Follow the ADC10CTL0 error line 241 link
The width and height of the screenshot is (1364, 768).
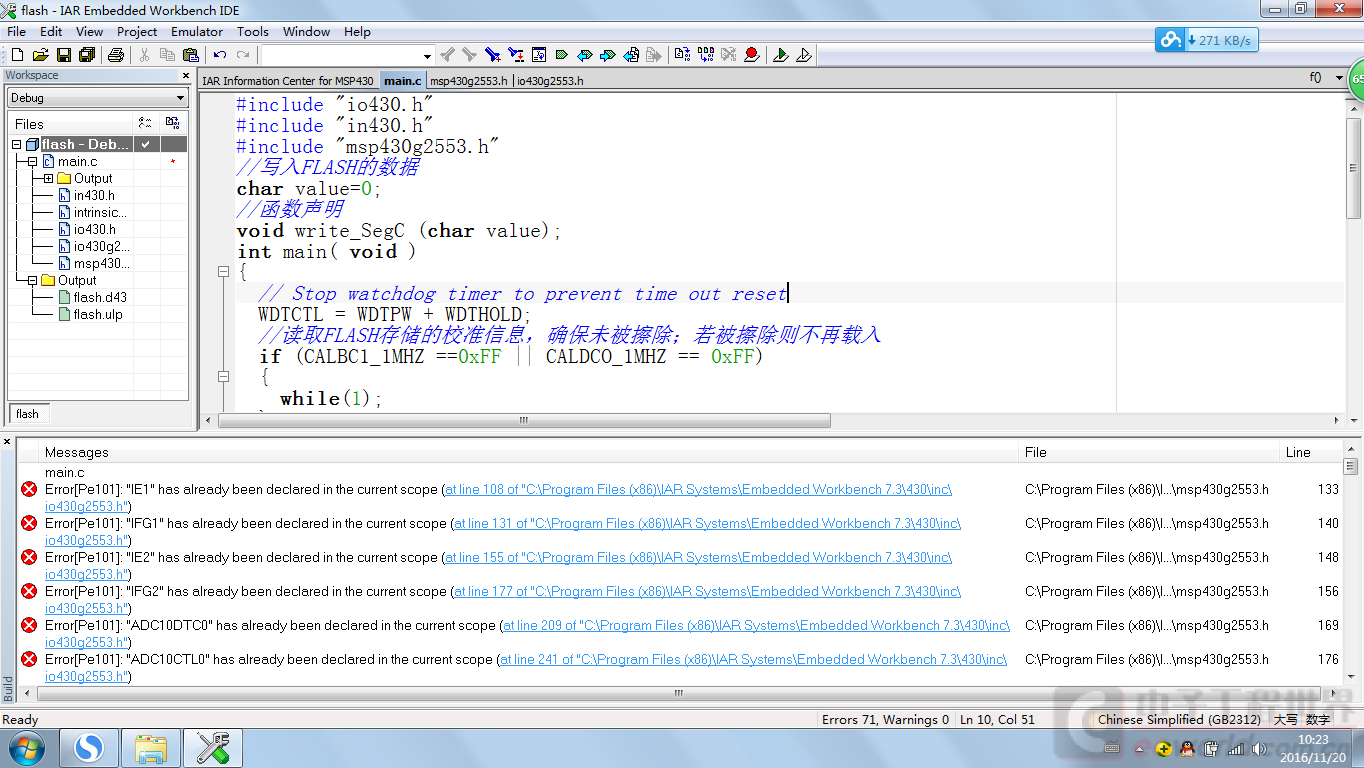tap(753, 660)
